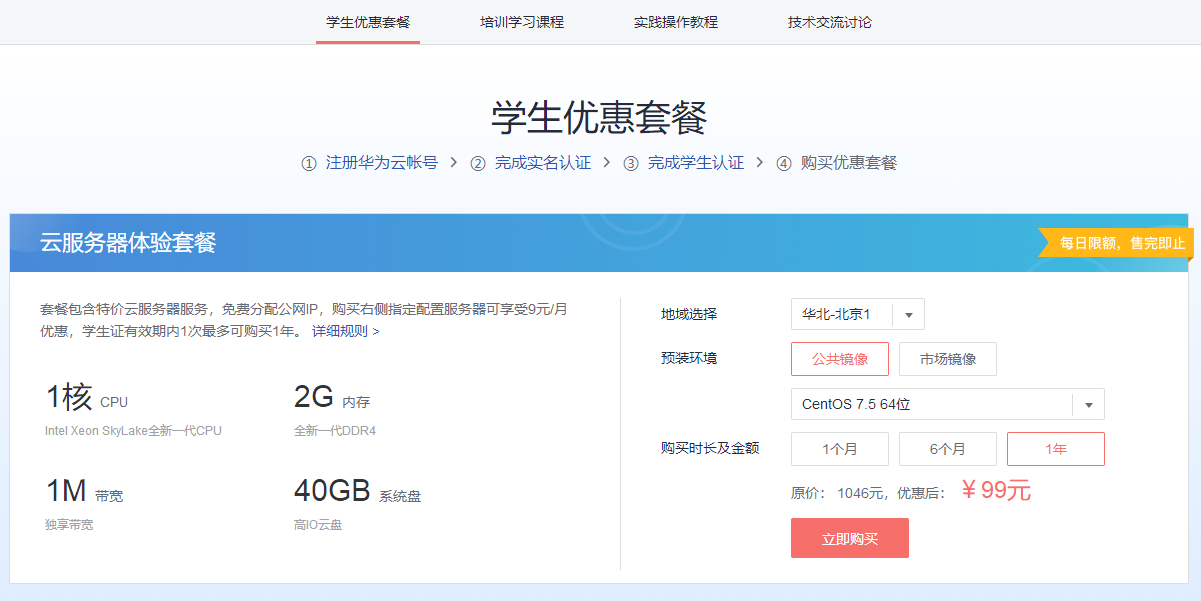The height and width of the screenshot is (601, 1201).
Task: Open 培训学习课程 tab
Action: tap(522, 22)
